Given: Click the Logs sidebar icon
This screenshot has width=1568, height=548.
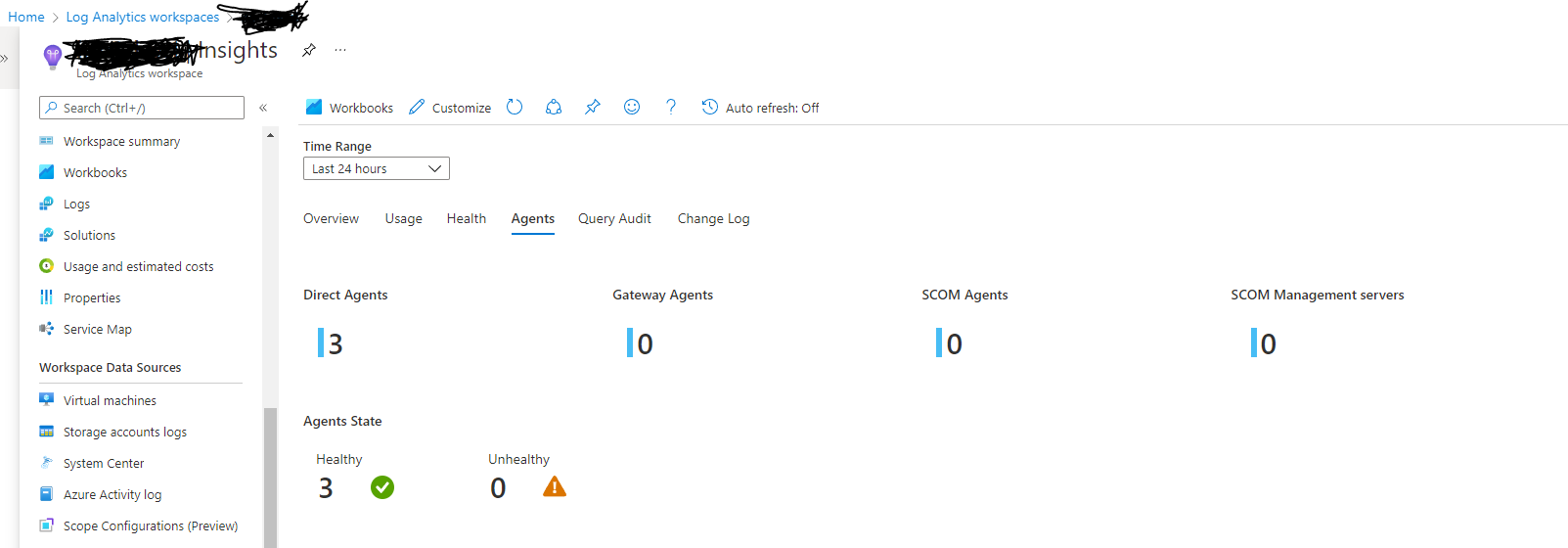Looking at the screenshot, I should tap(46, 204).
